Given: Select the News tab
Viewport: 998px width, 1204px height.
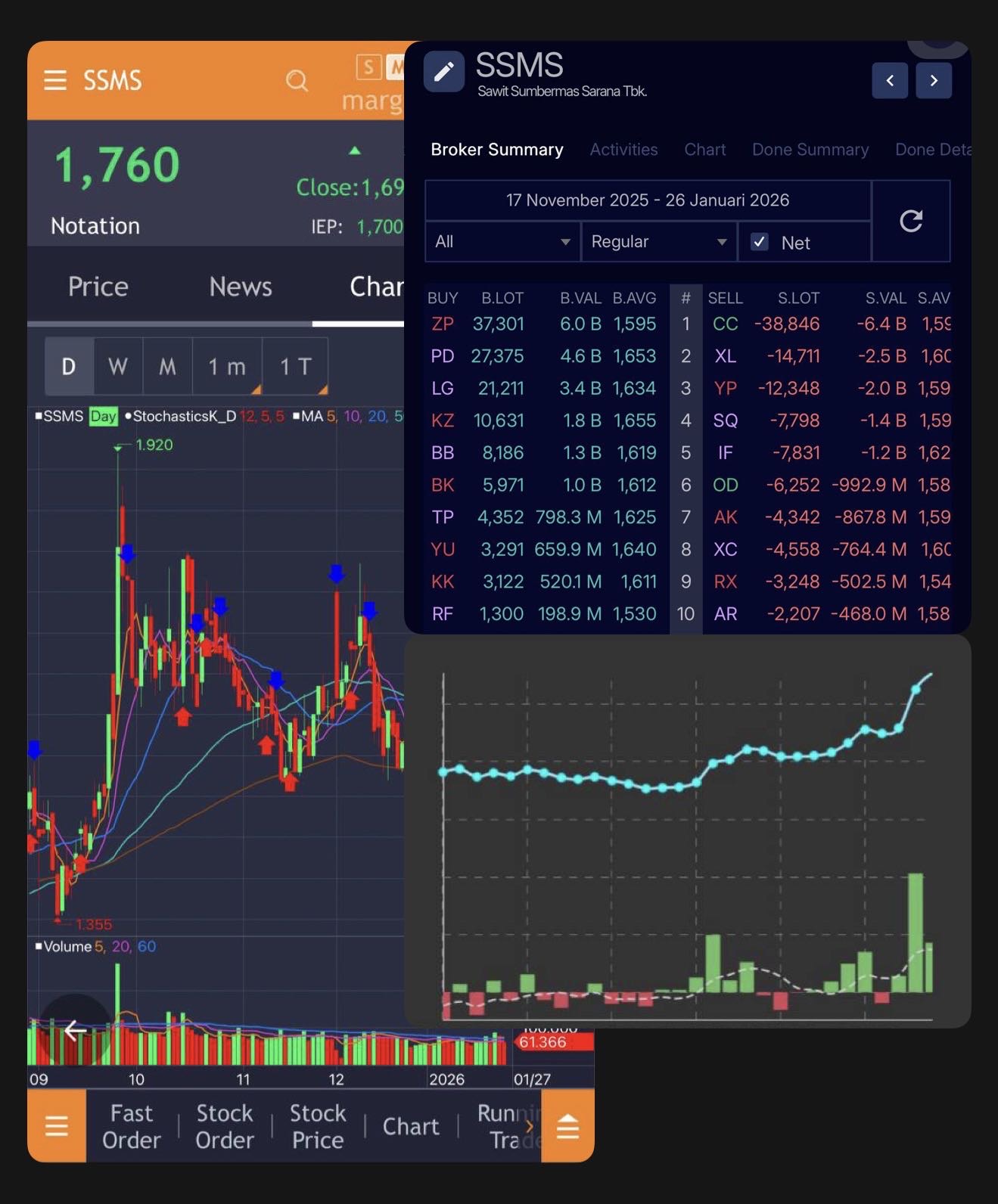Looking at the screenshot, I should pos(241,287).
